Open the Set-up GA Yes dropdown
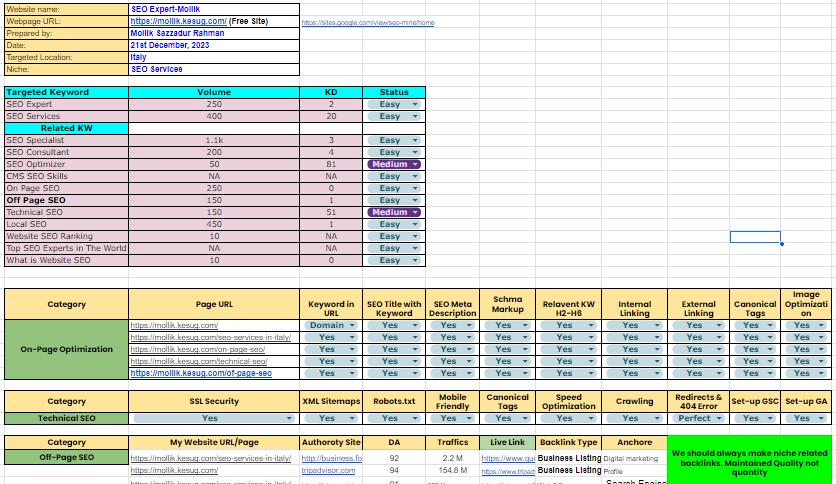Image resolution: width=836 pixels, height=484 pixels. (x=806, y=418)
